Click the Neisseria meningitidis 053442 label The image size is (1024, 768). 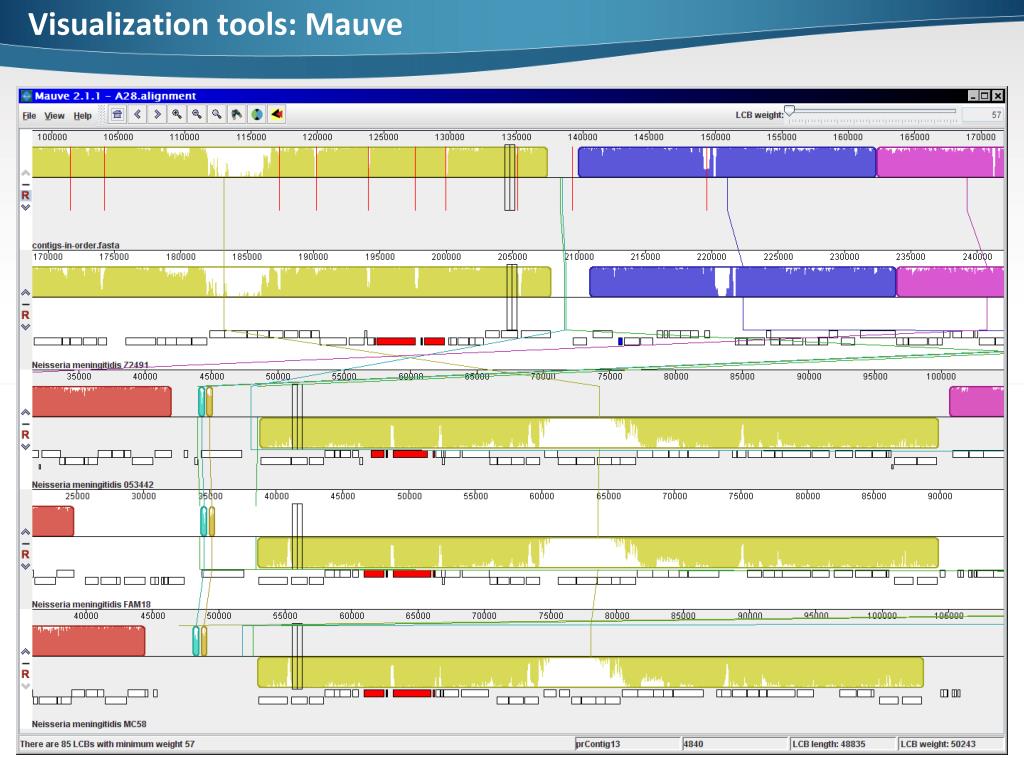pyautogui.click(x=93, y=485)
